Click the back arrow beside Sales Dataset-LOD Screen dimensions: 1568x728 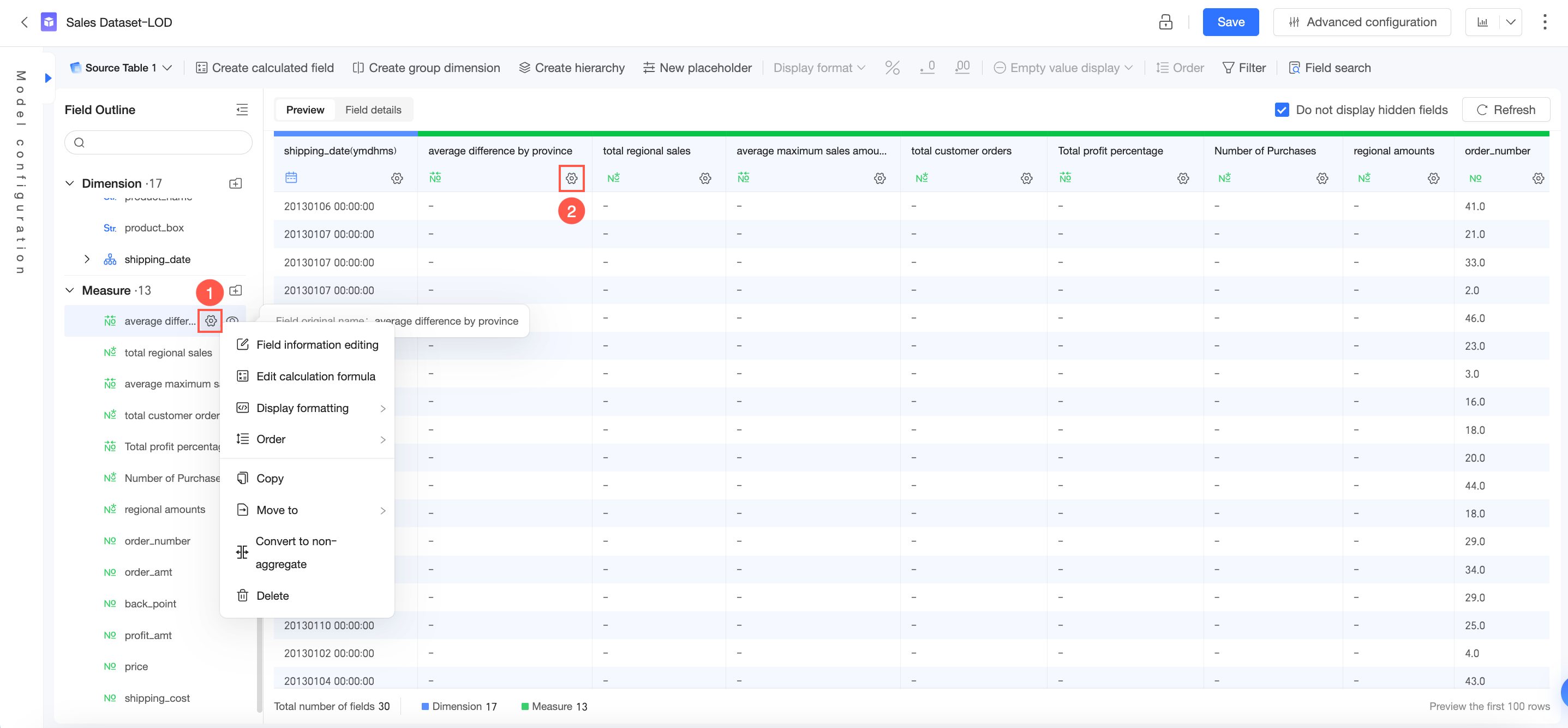tap(25, 22)
